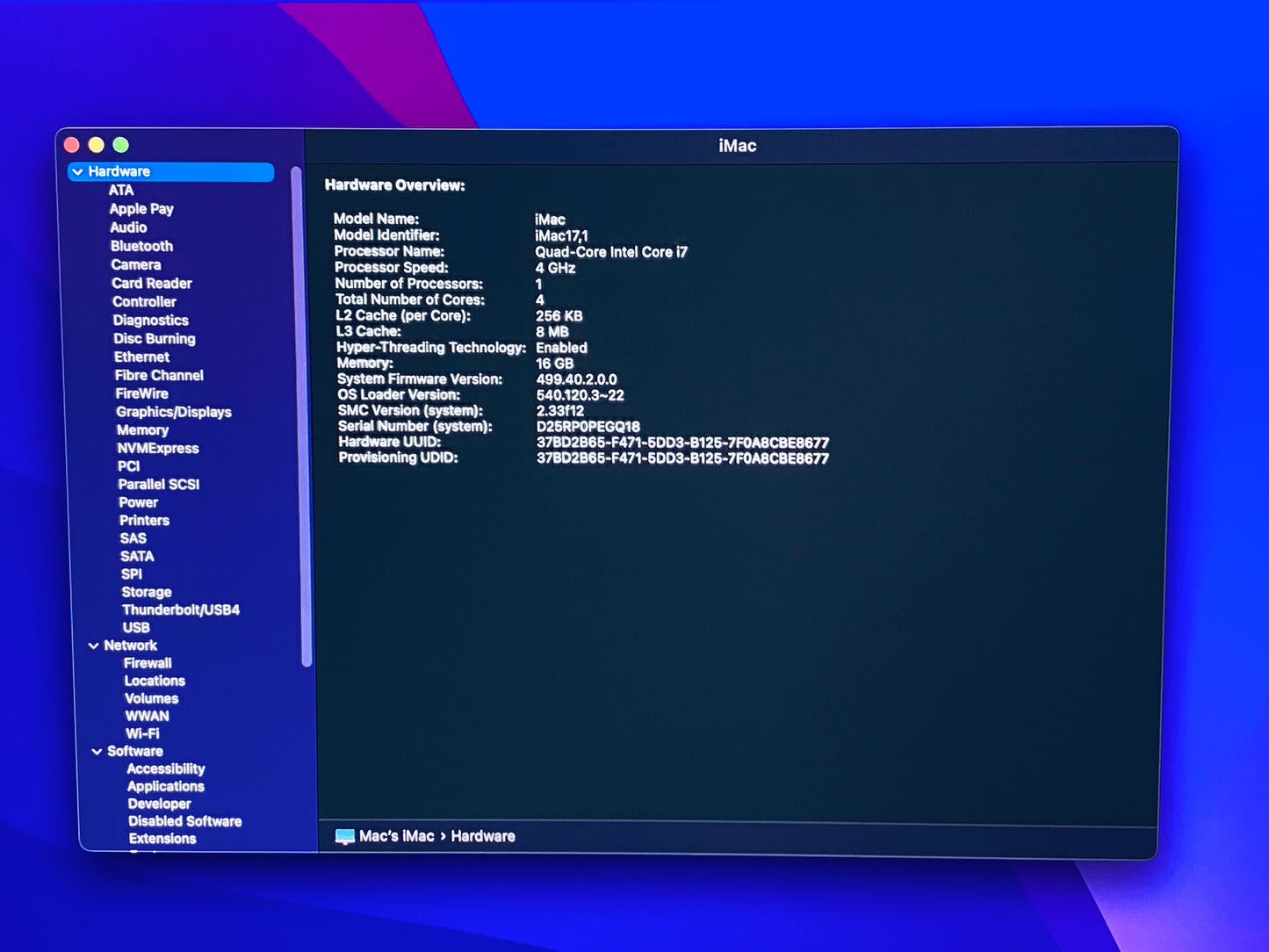Collapse the Network section chevron

[94, 645]
